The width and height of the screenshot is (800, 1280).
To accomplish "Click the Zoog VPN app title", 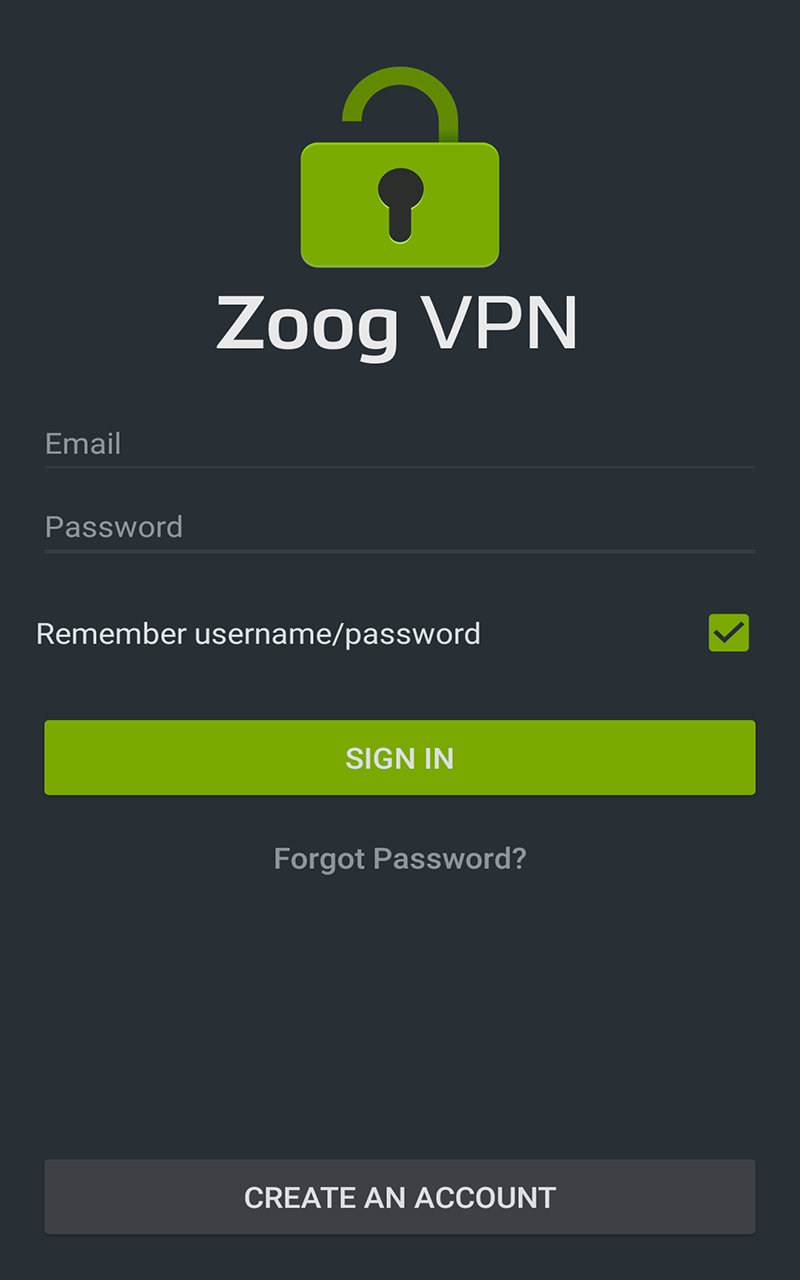I will point(400,322).
